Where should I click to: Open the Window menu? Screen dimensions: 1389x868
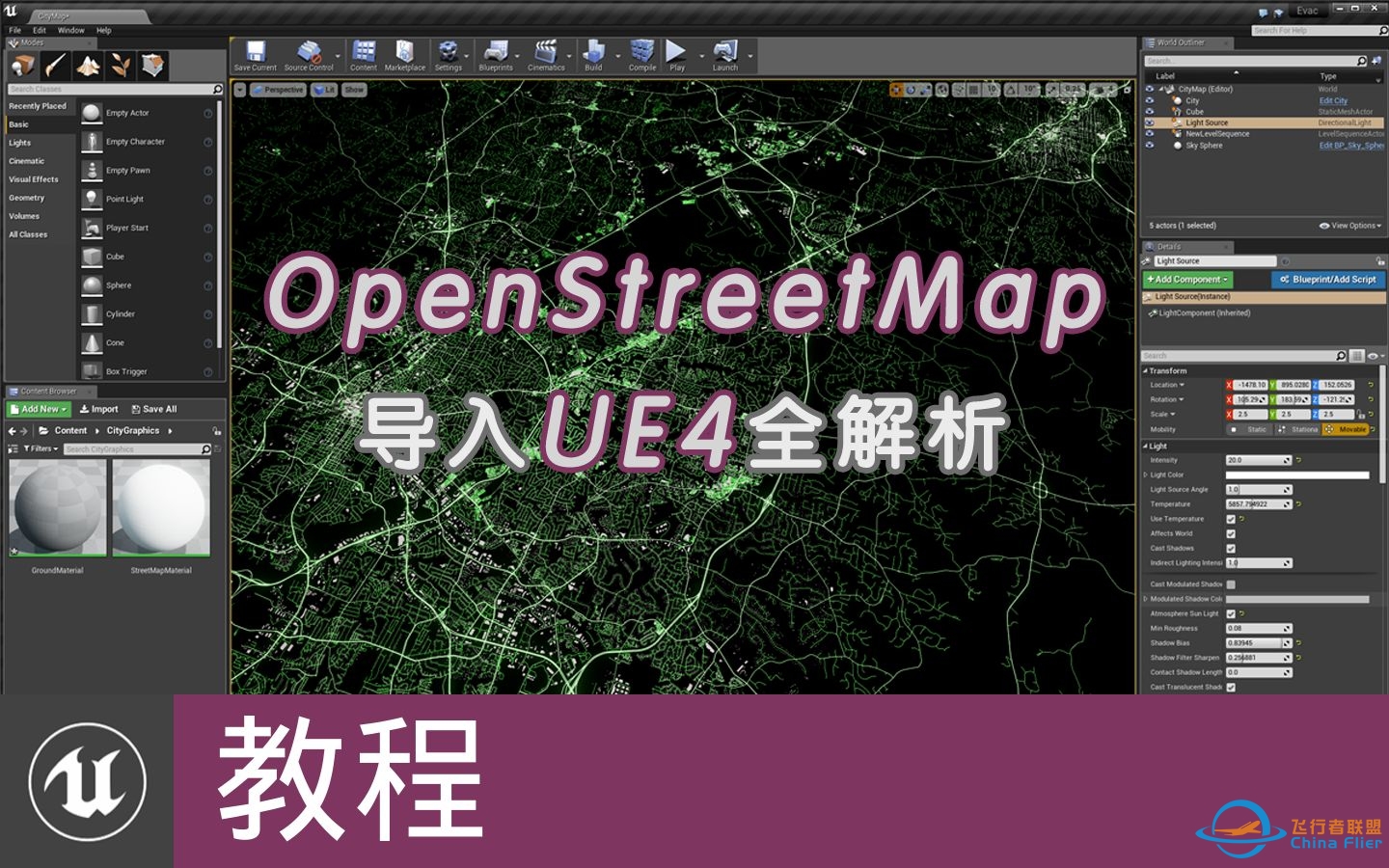pyautogui.click(x=70, y=30)
